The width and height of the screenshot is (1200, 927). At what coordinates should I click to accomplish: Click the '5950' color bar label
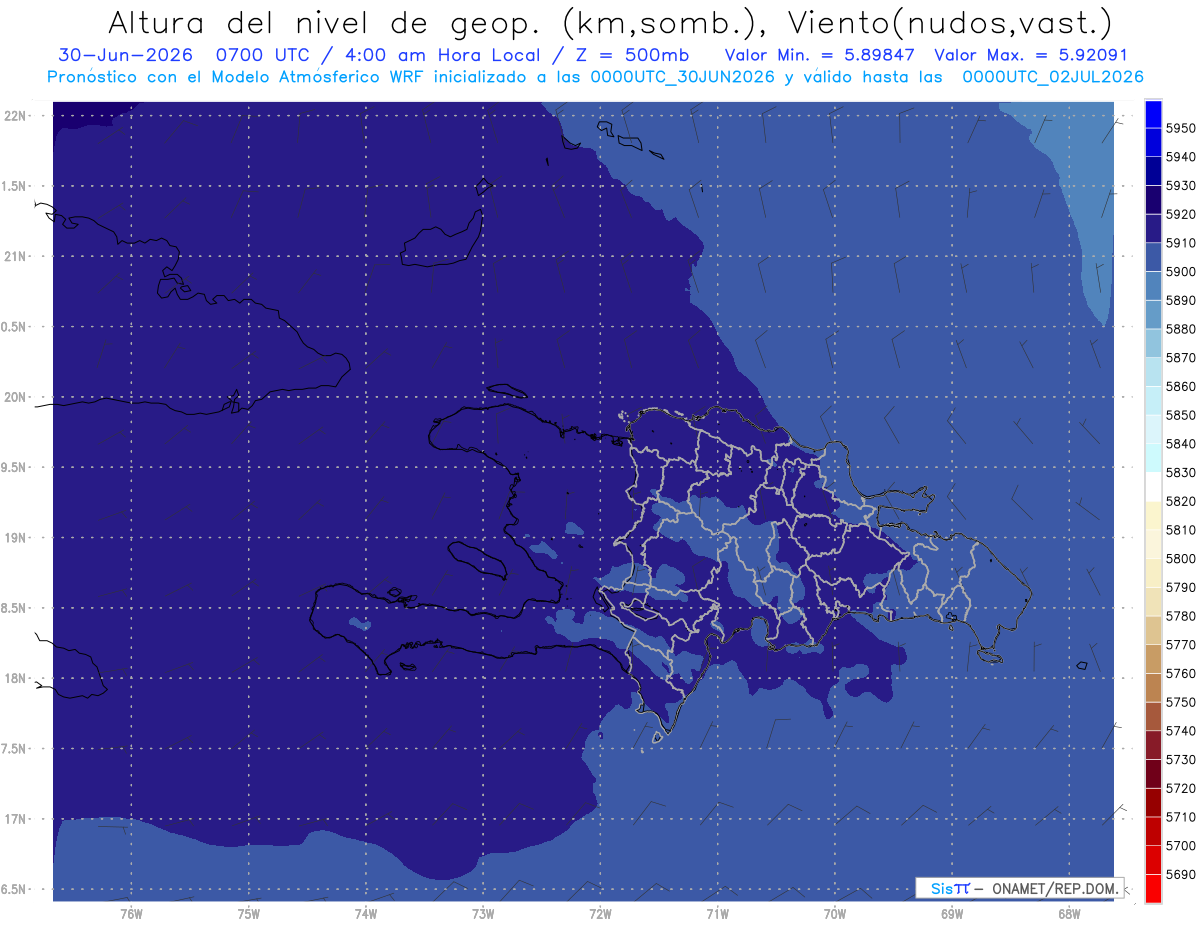coord(1180,128)
